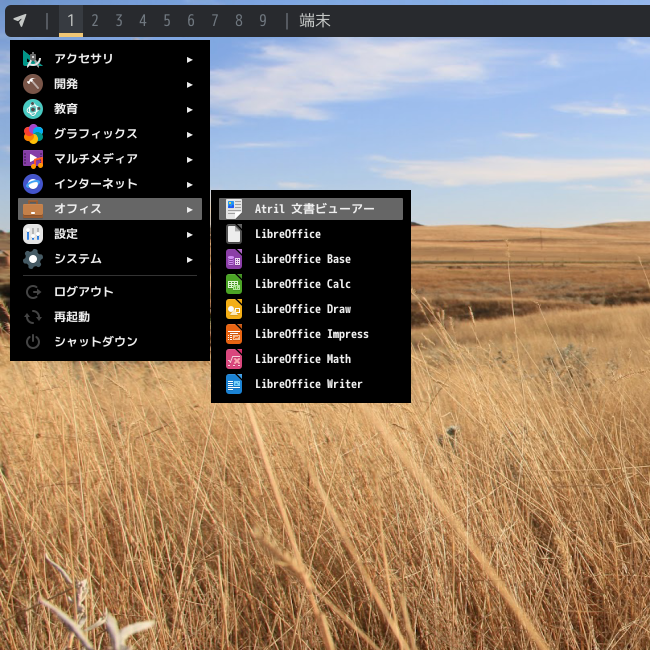Click the paper plane launcher icon

(20, 20)
